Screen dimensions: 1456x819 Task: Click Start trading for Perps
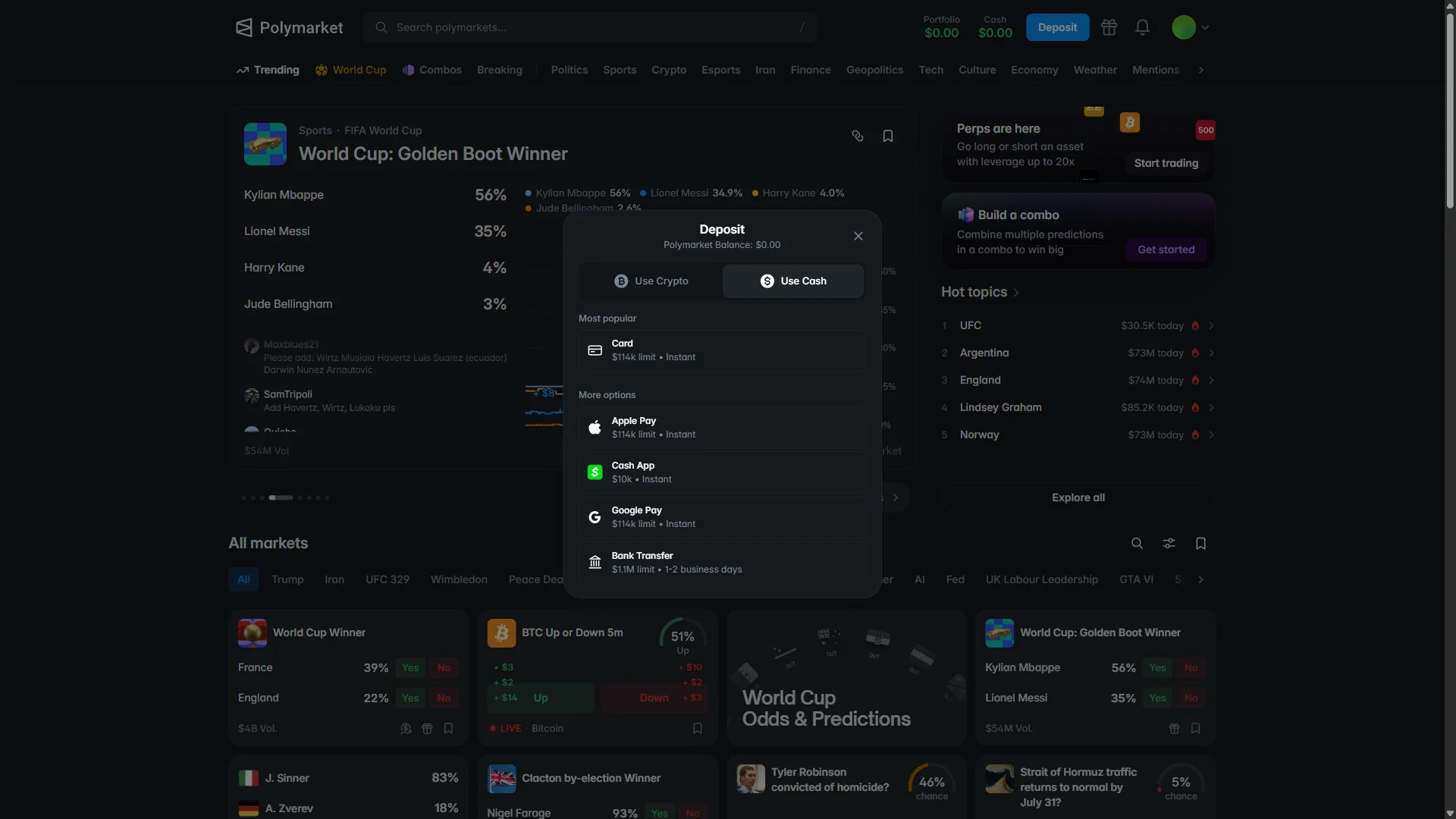(1166, 164)
